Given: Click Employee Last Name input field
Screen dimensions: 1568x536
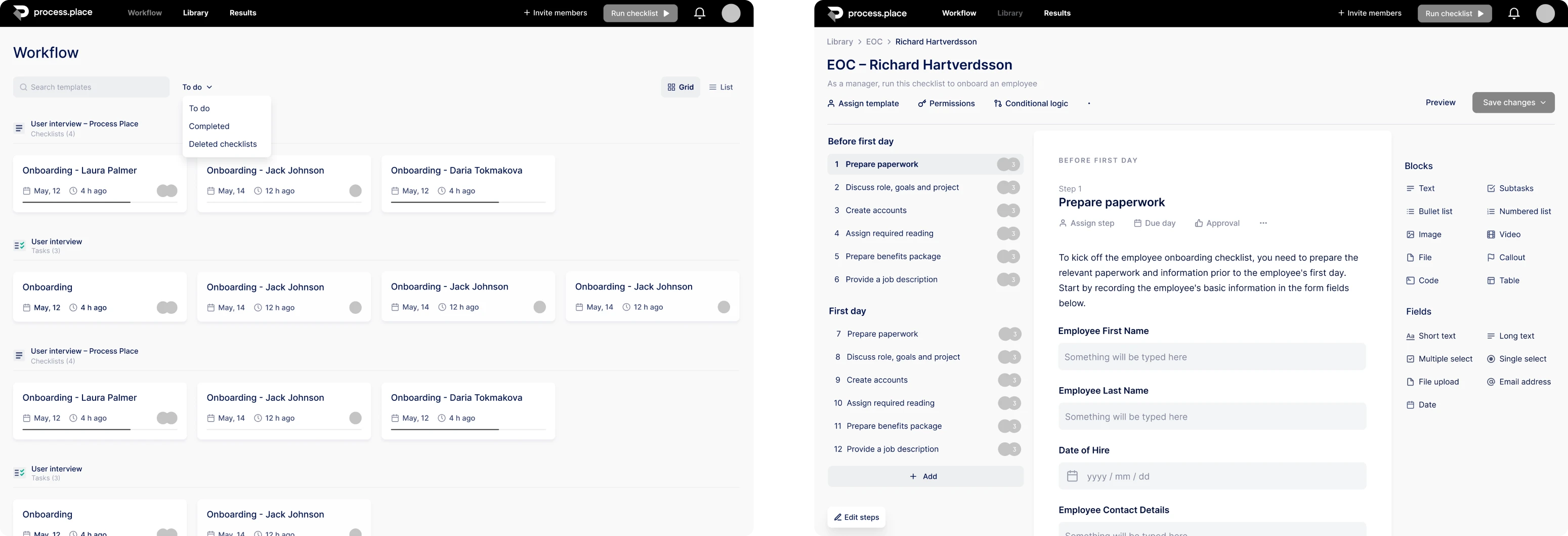Looking at the screenshot, I should pyautogui.click(x=1211, y=416).
